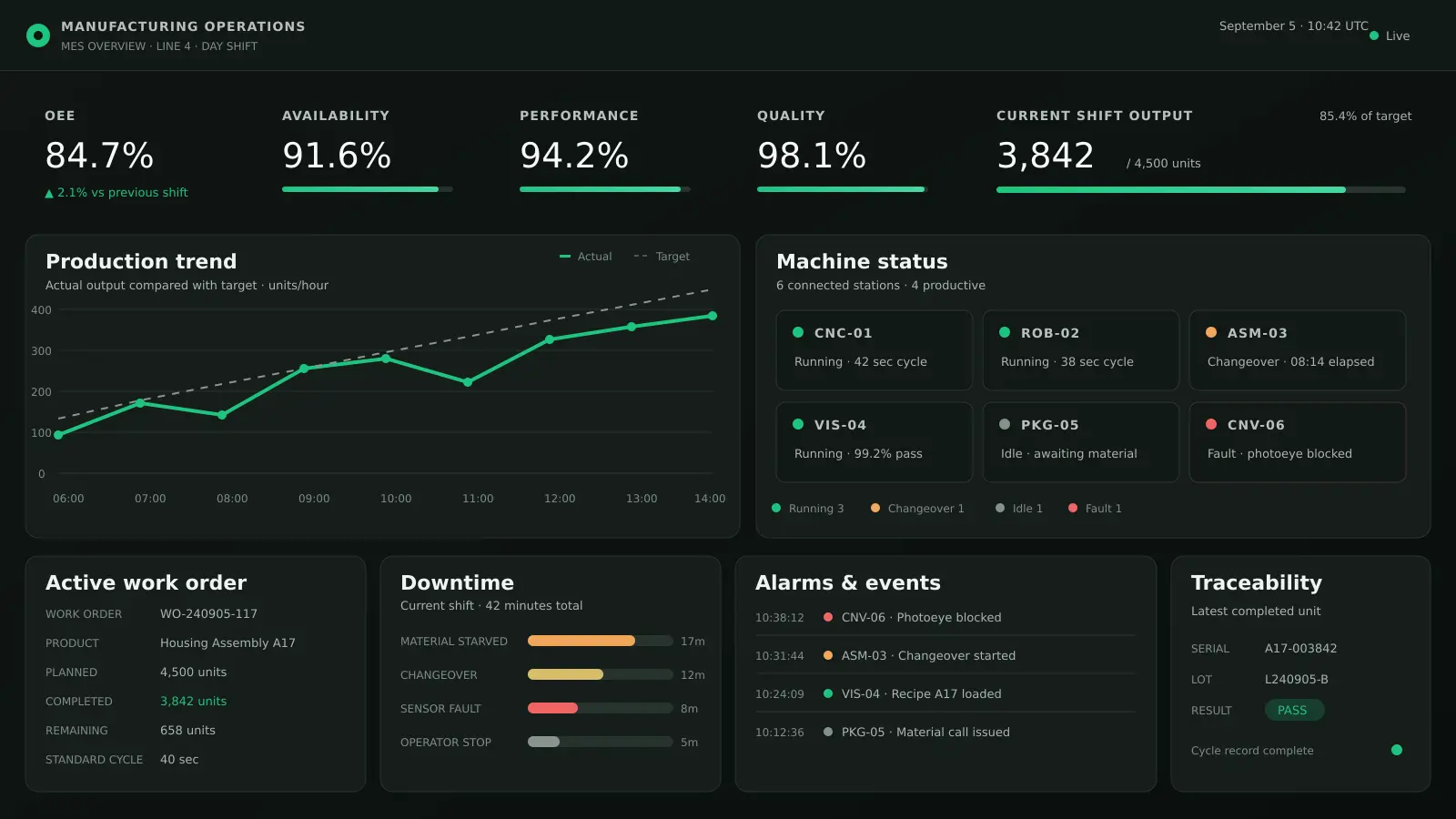Image resolution: width=1456 pixels, height=819 pixels.
Task: Click the gray idle dot on PKG-05 card
Action: pos(1005,424)
